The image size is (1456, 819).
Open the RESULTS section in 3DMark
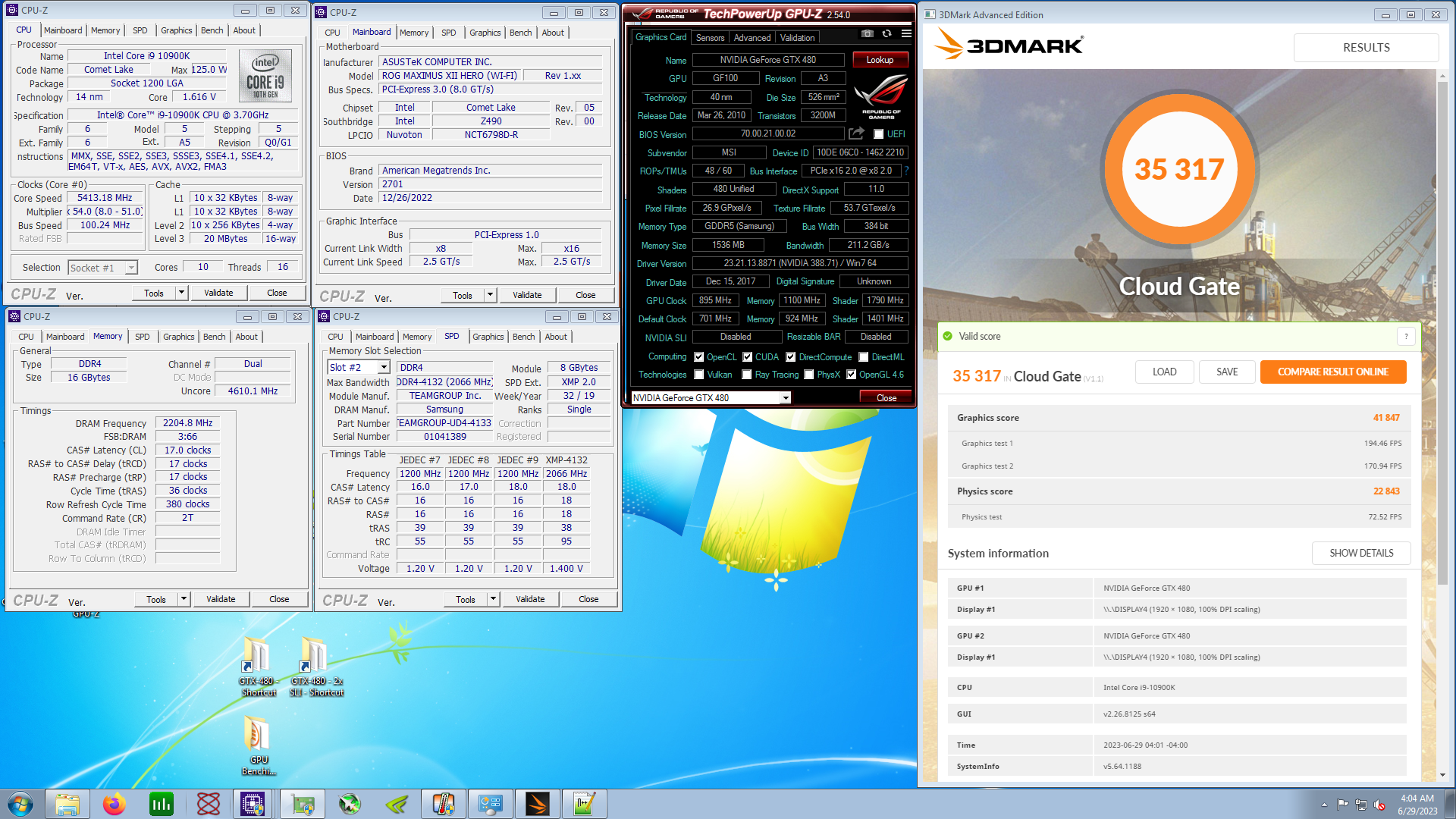[x=1366, y=47]
